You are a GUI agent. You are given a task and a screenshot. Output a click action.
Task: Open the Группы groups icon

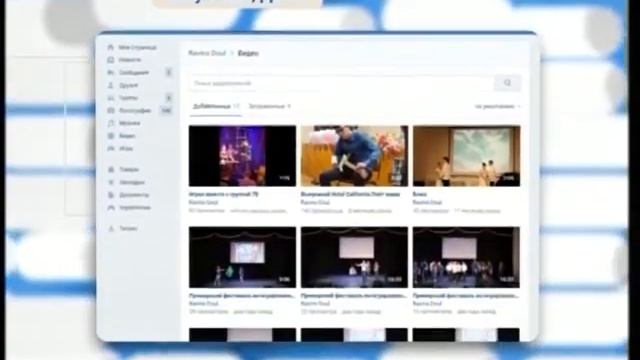pos(111,98)
